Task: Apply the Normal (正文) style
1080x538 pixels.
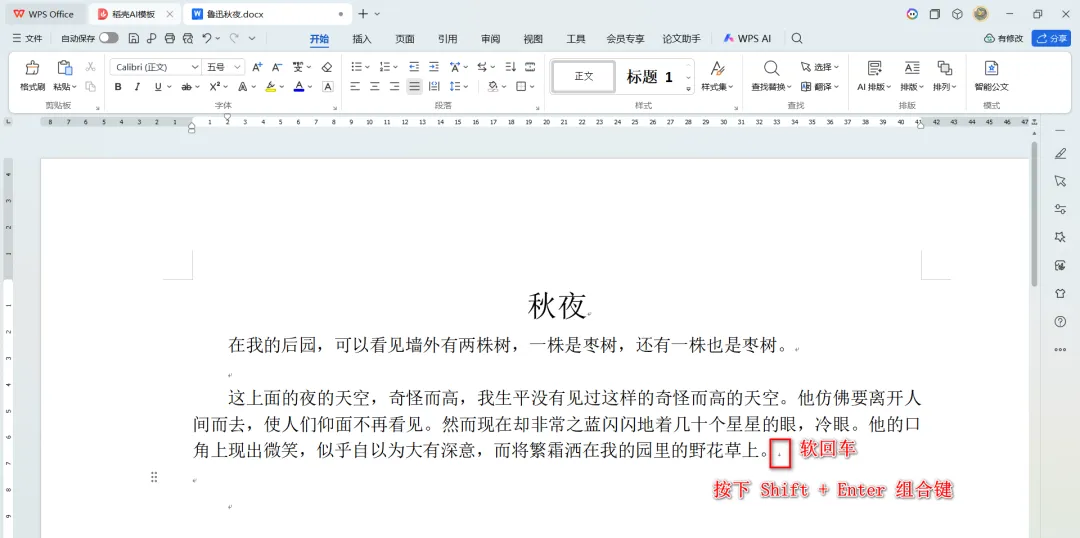Action: point(584,76)
